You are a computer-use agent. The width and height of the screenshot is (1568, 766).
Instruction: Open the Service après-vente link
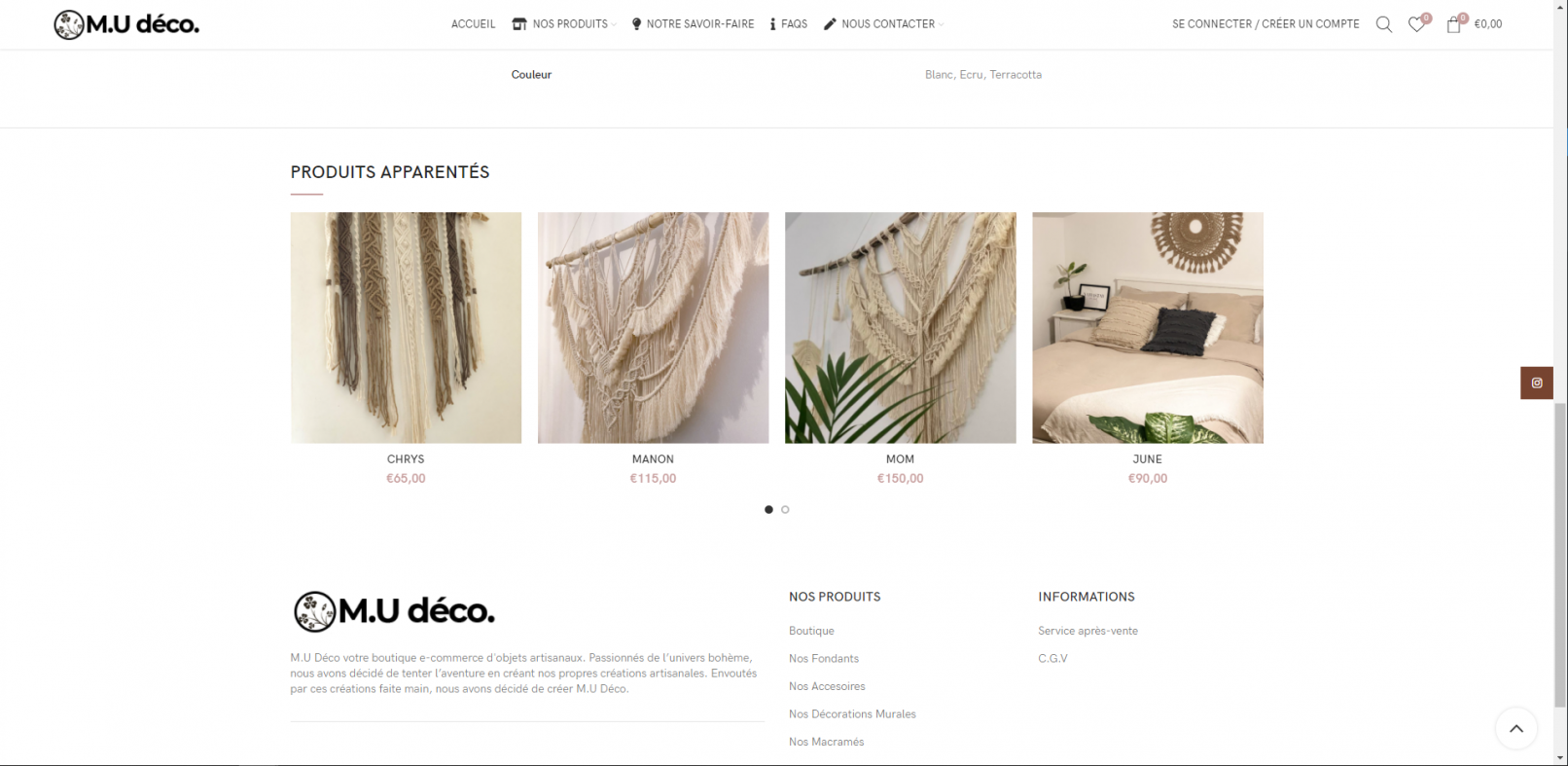[x=1087, y=631]
